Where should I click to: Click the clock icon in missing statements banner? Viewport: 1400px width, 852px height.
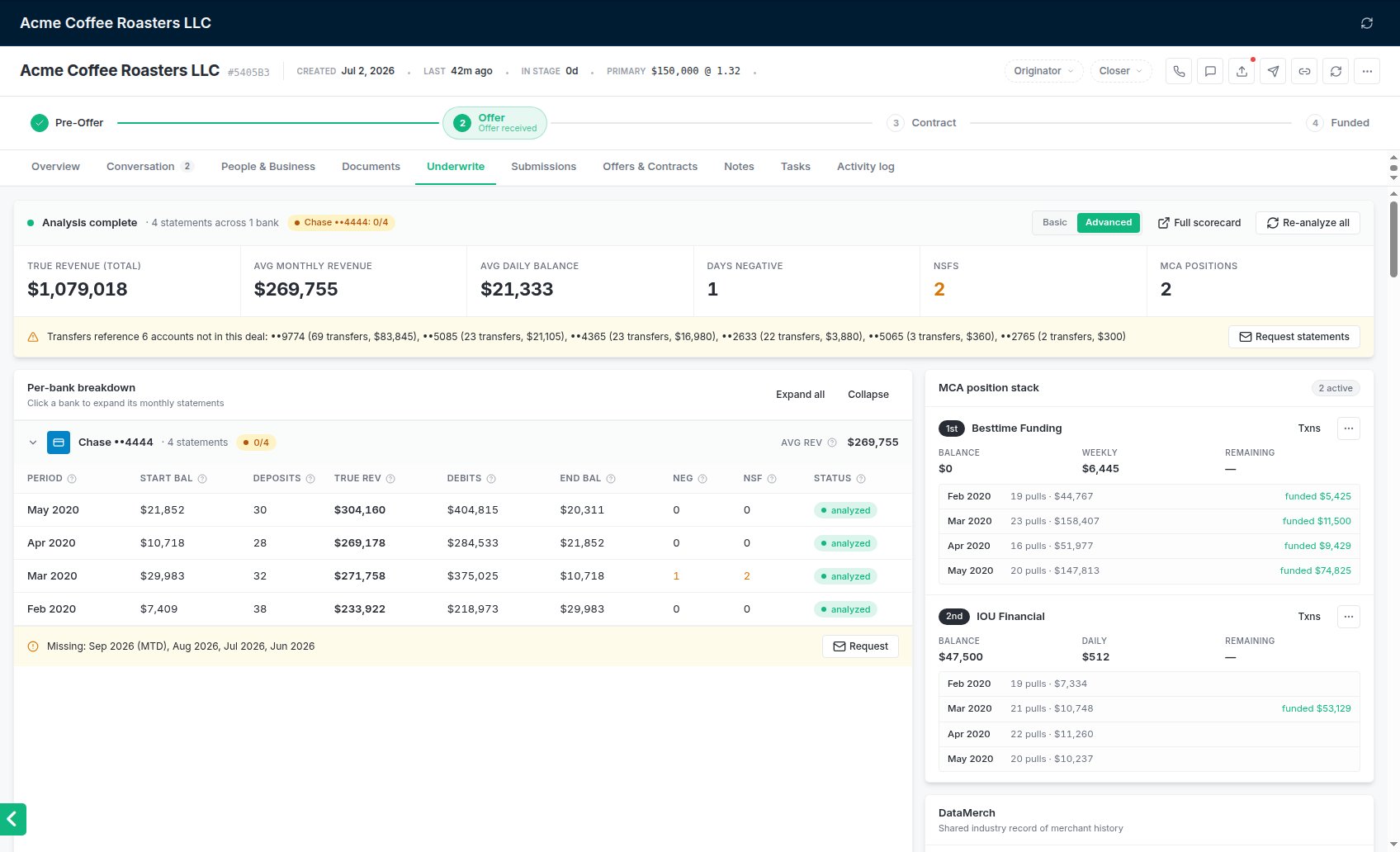(33, 646)
